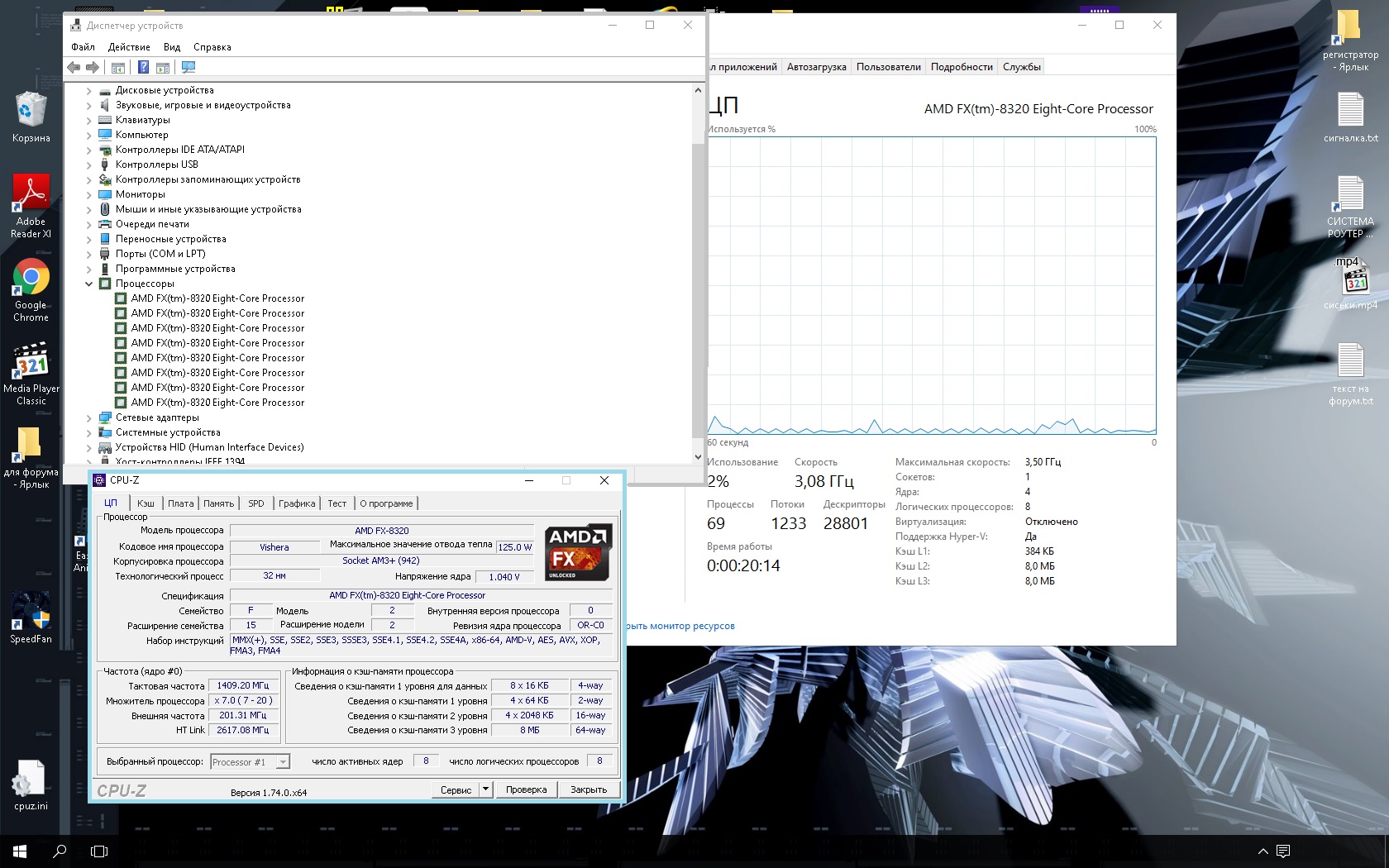The width and height of the screenshot is (1389, 868).
Task: Open 'Подробности' tab in Task Manager
Action: point(962,67)
